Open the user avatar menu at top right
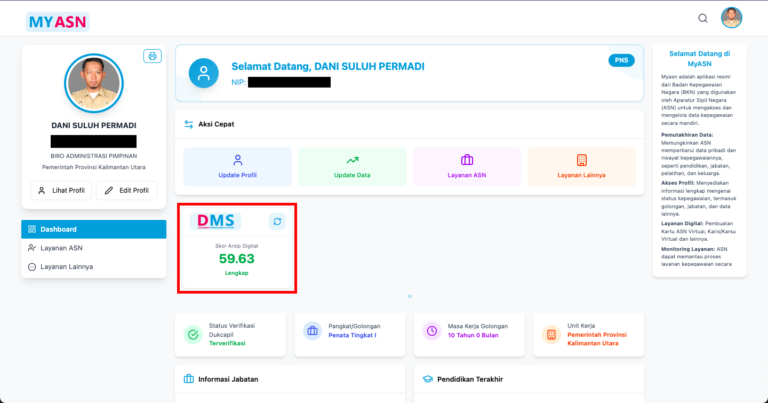 [x=732, y=18]
